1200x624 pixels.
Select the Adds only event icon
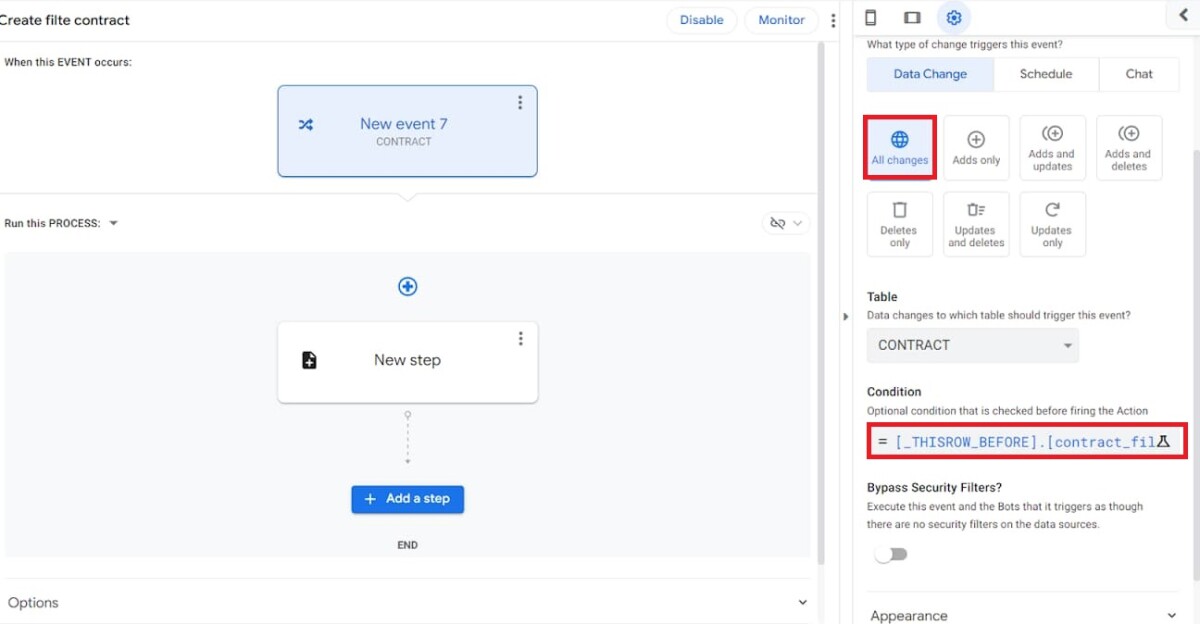976,147
